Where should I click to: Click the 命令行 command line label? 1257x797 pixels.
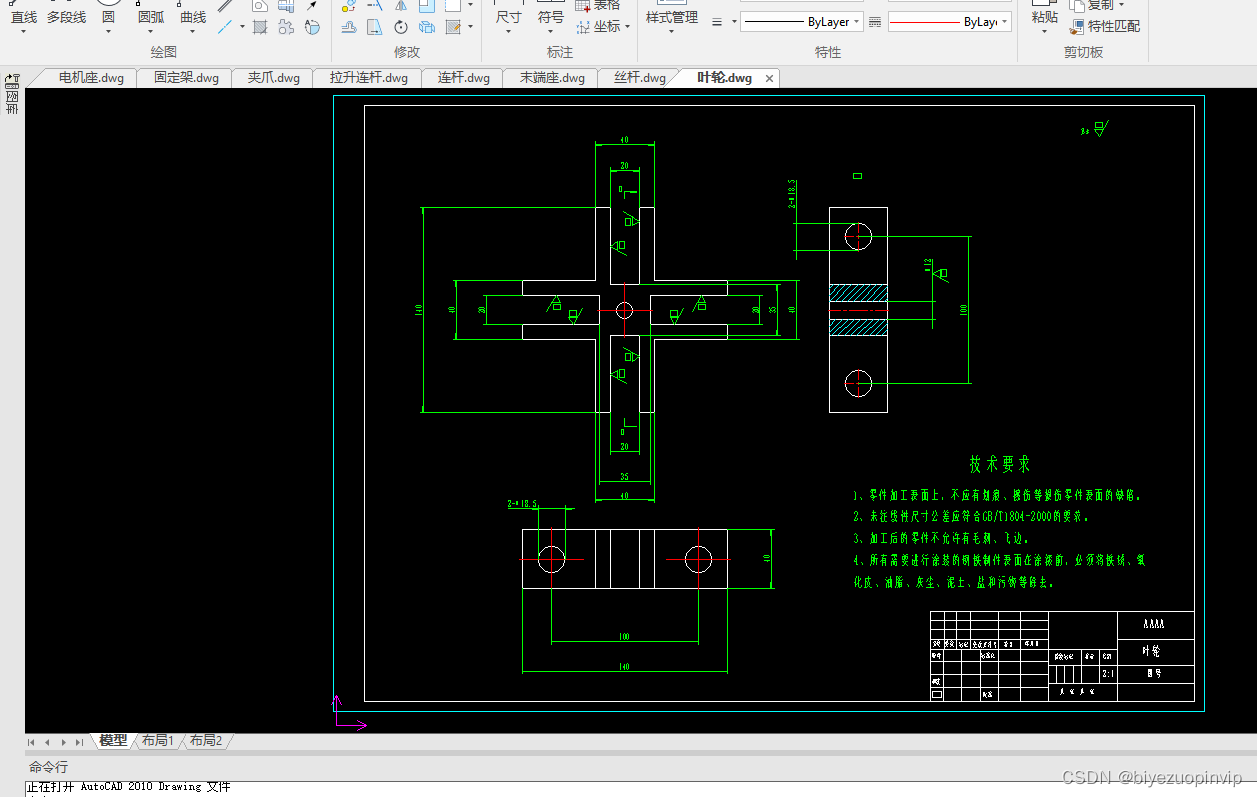tap(48, 767)
